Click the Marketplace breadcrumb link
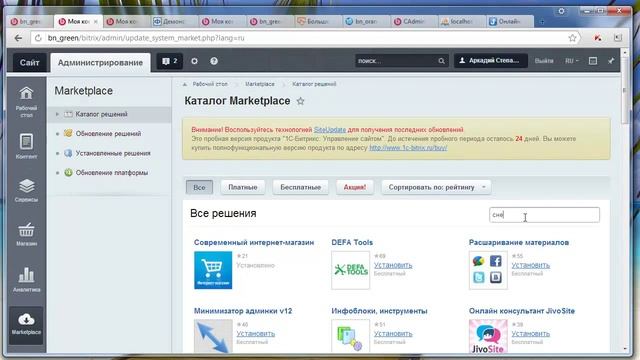 click(x=260, y=84)
